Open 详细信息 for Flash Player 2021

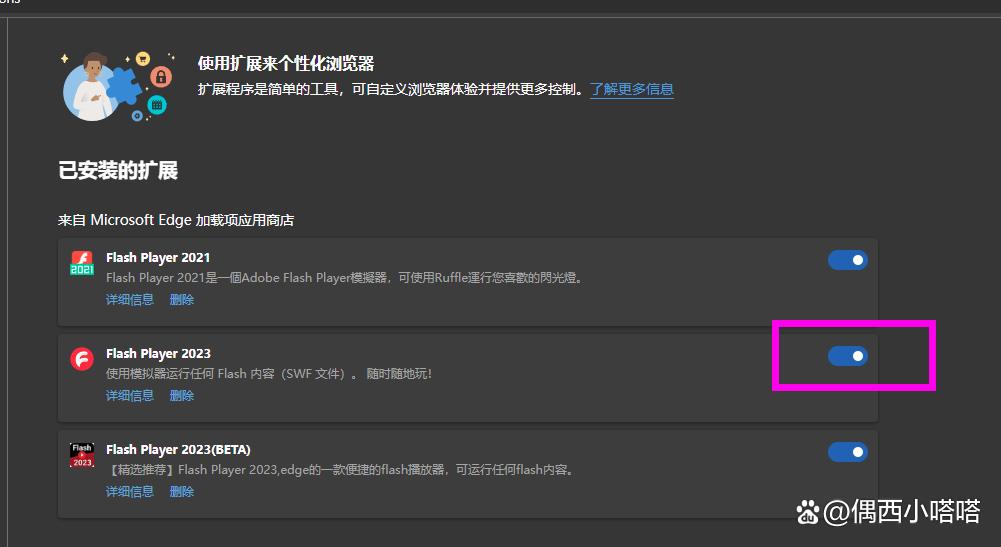pyautogui.click(x=130, y=299)
